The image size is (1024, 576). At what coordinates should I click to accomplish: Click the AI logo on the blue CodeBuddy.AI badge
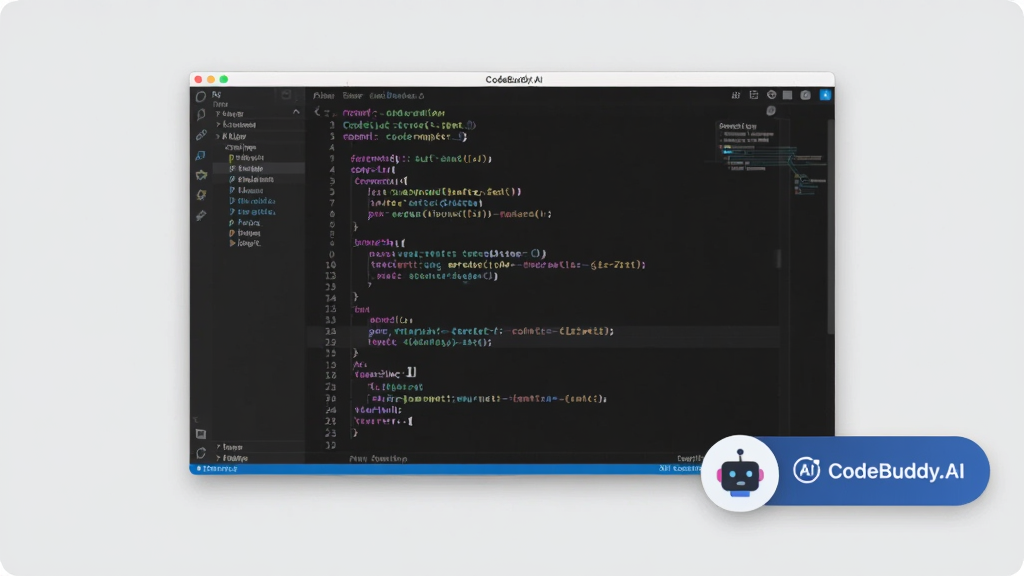tap(807, 470)
